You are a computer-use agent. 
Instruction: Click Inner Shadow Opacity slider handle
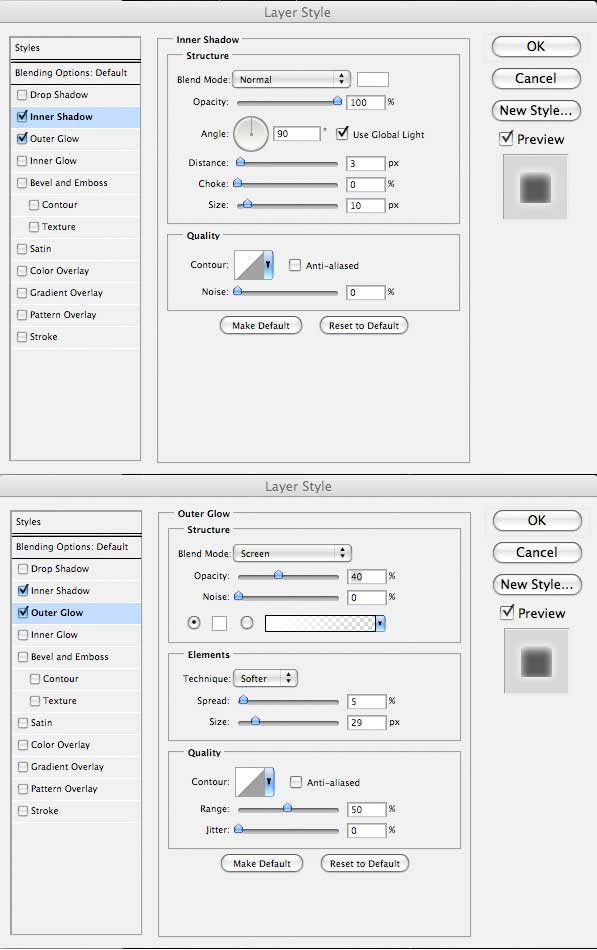[x=338, y=101]
